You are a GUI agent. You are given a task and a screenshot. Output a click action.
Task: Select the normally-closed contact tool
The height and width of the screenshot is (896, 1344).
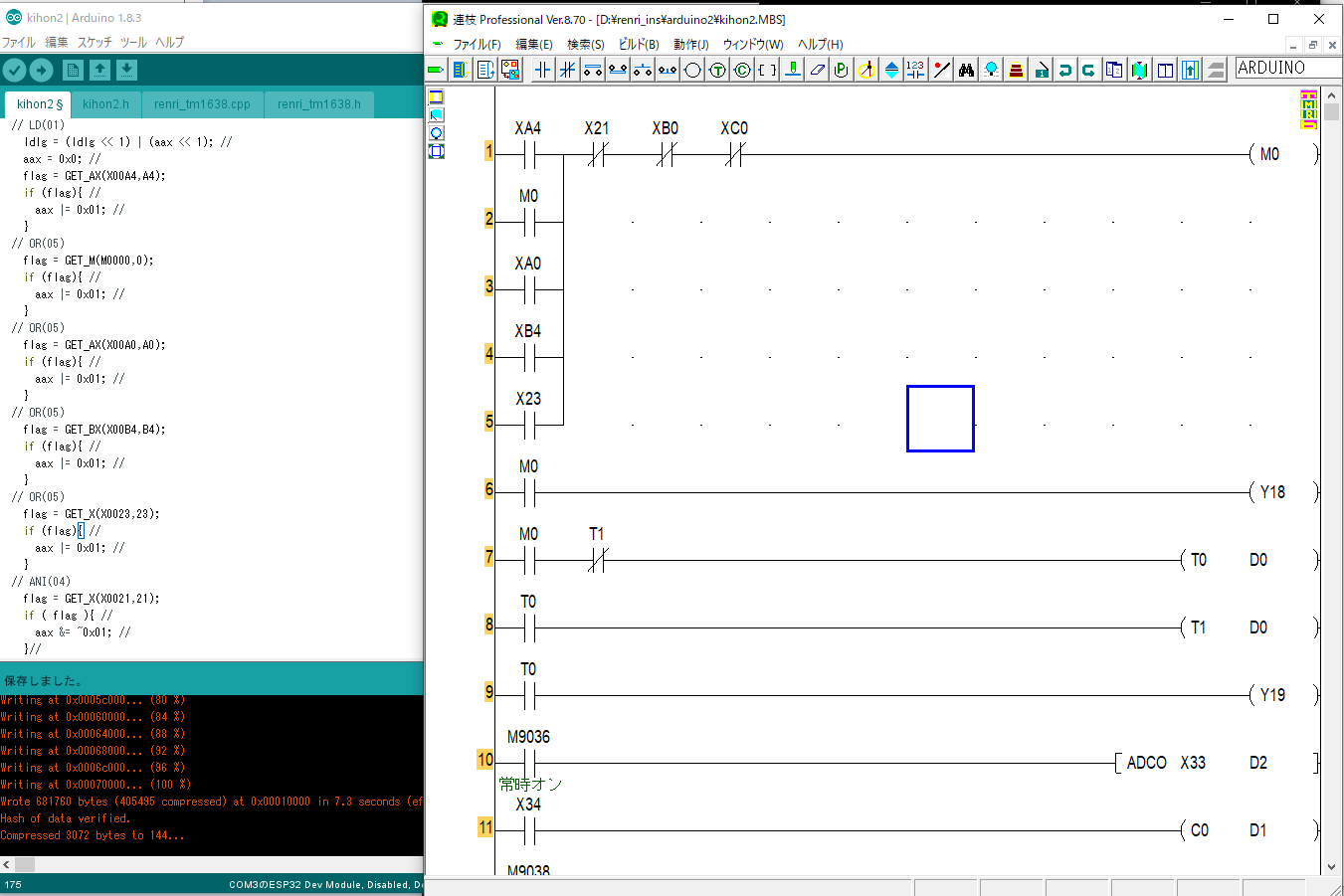567,69
